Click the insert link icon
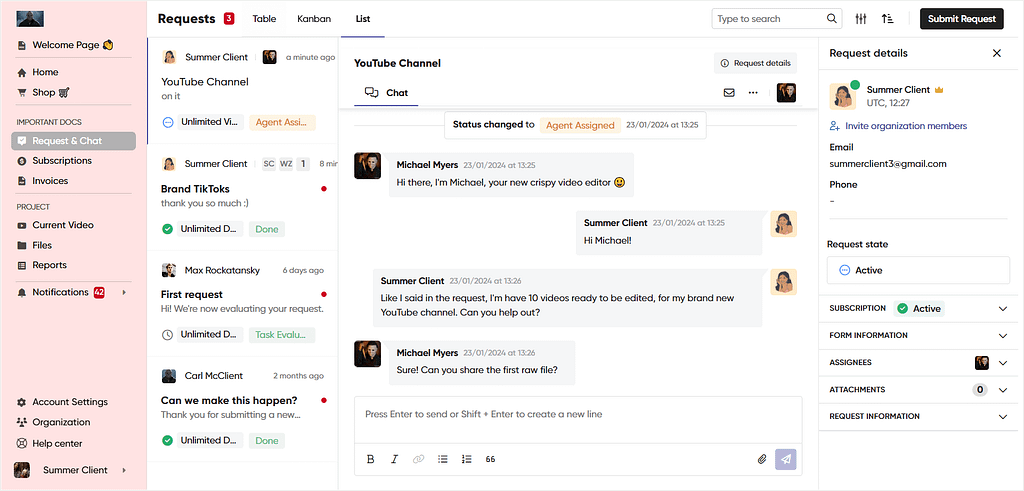Screen dimensions: 1024x491 [419, 459]
